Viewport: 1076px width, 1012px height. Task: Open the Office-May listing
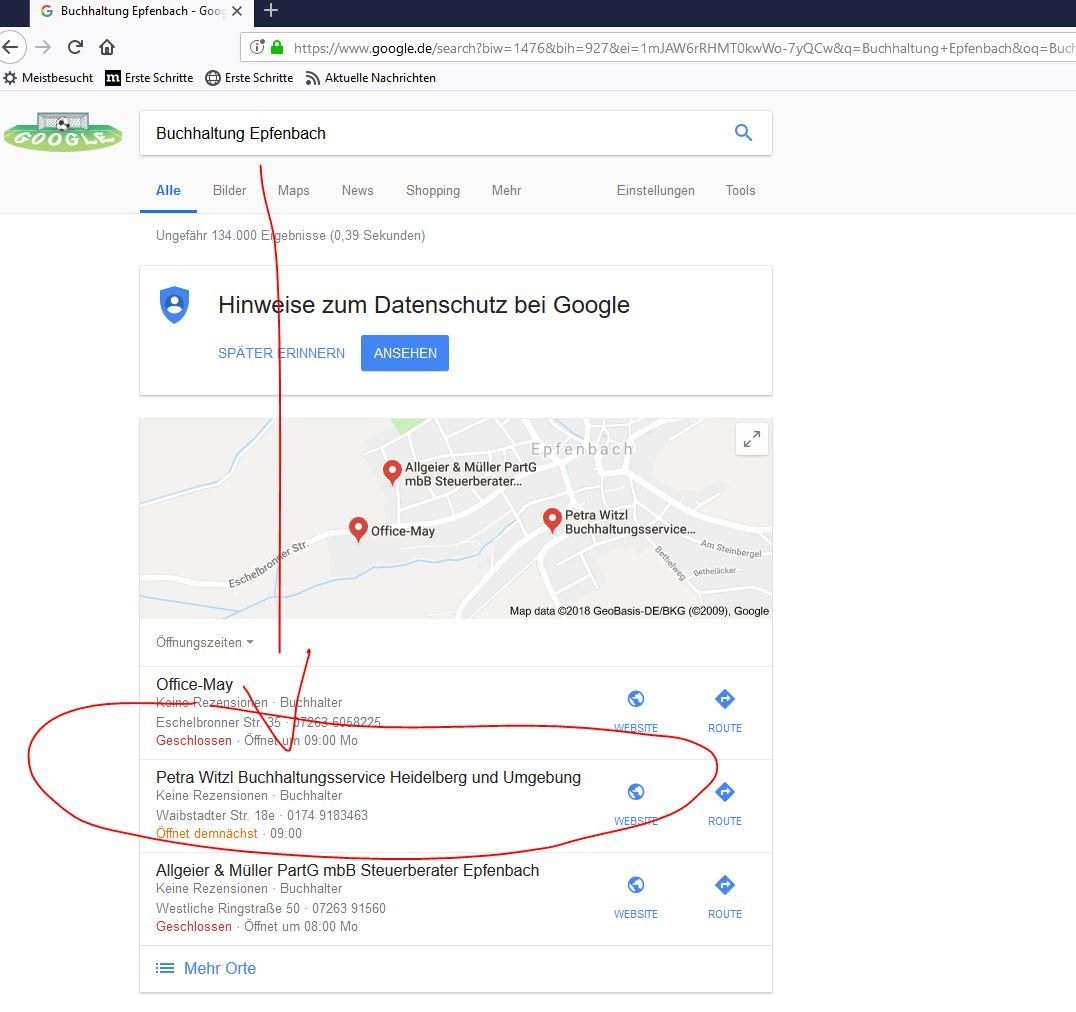pos(194,685)
